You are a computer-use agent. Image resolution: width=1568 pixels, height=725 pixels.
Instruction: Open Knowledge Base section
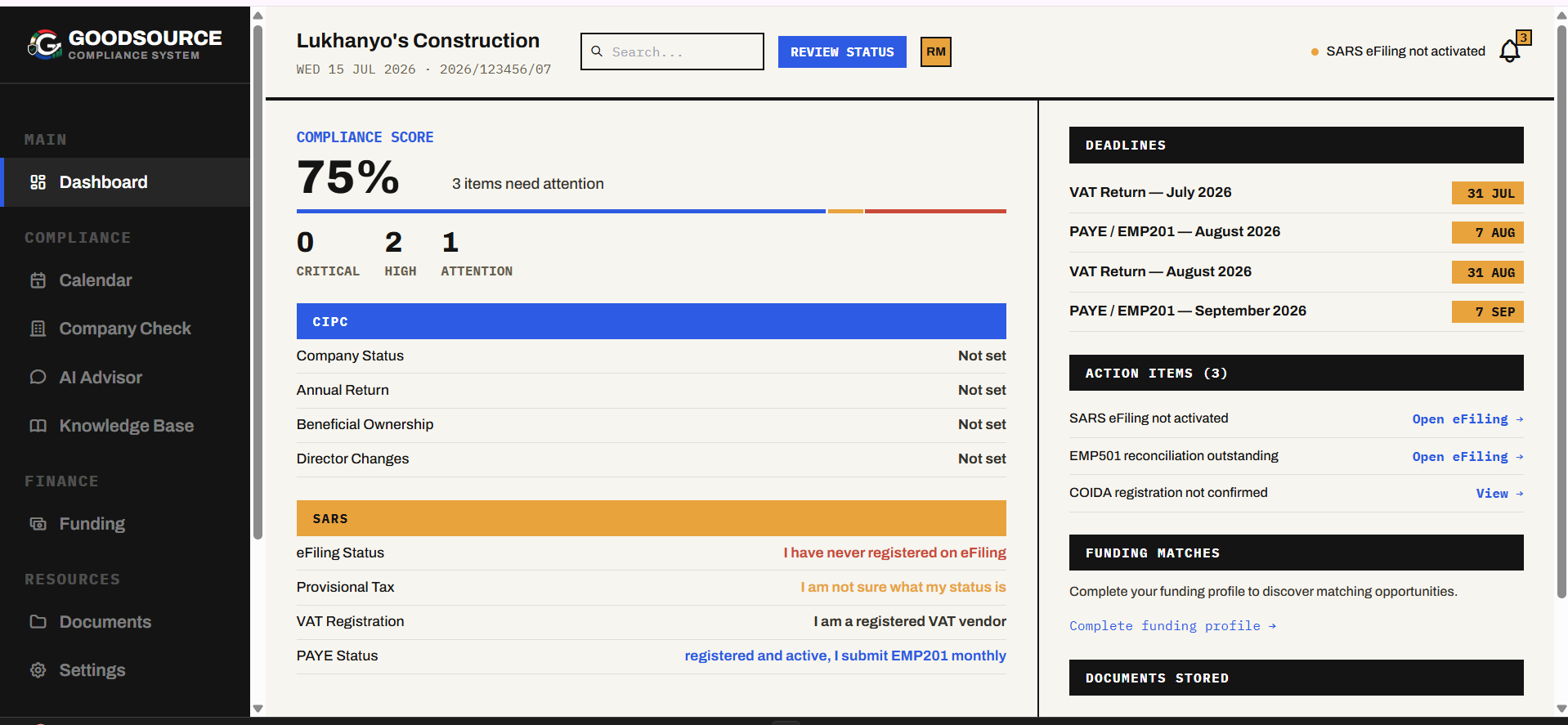[127, 426]
